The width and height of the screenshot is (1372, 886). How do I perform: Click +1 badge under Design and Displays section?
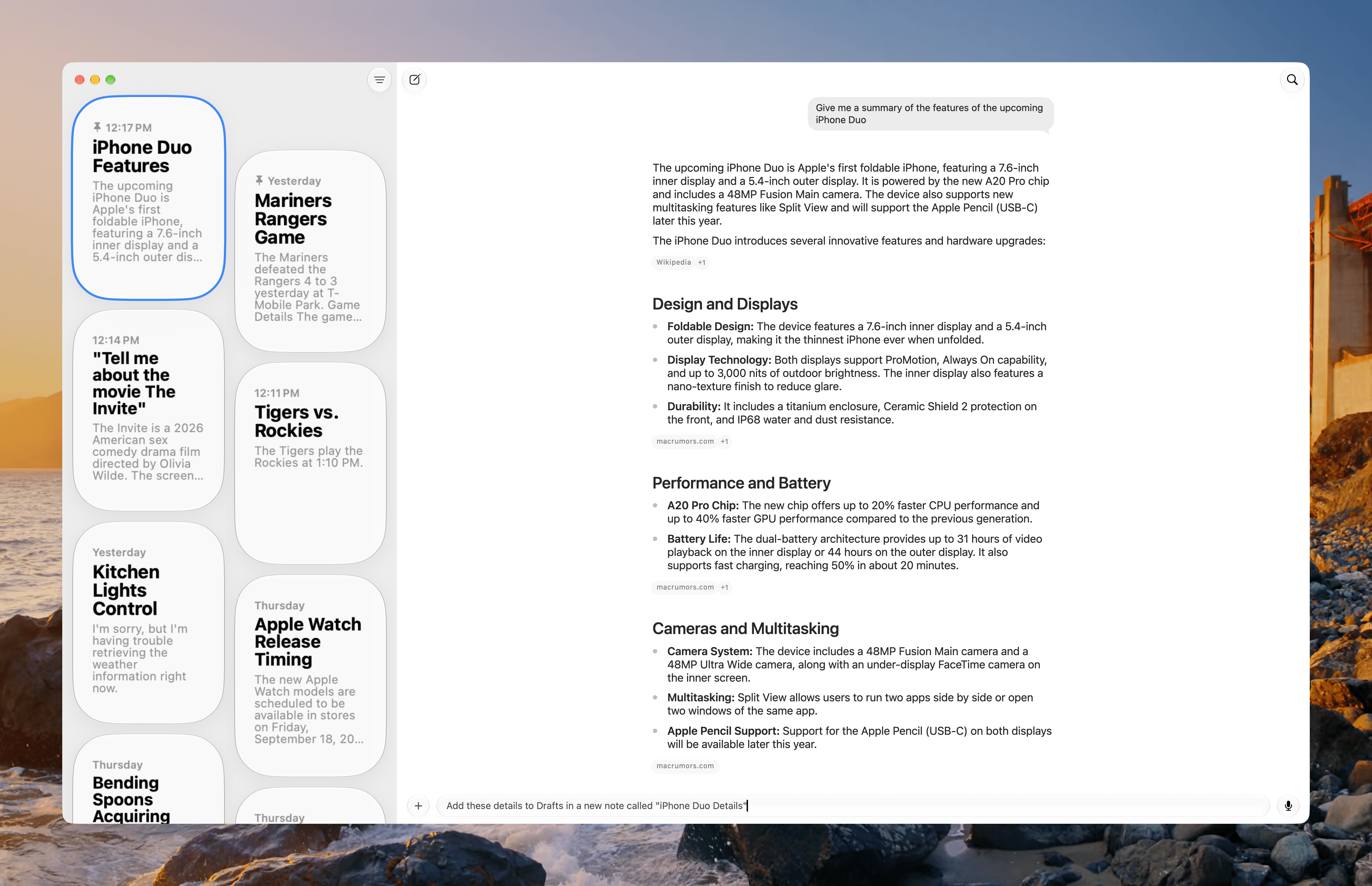[x=725, y=441]
